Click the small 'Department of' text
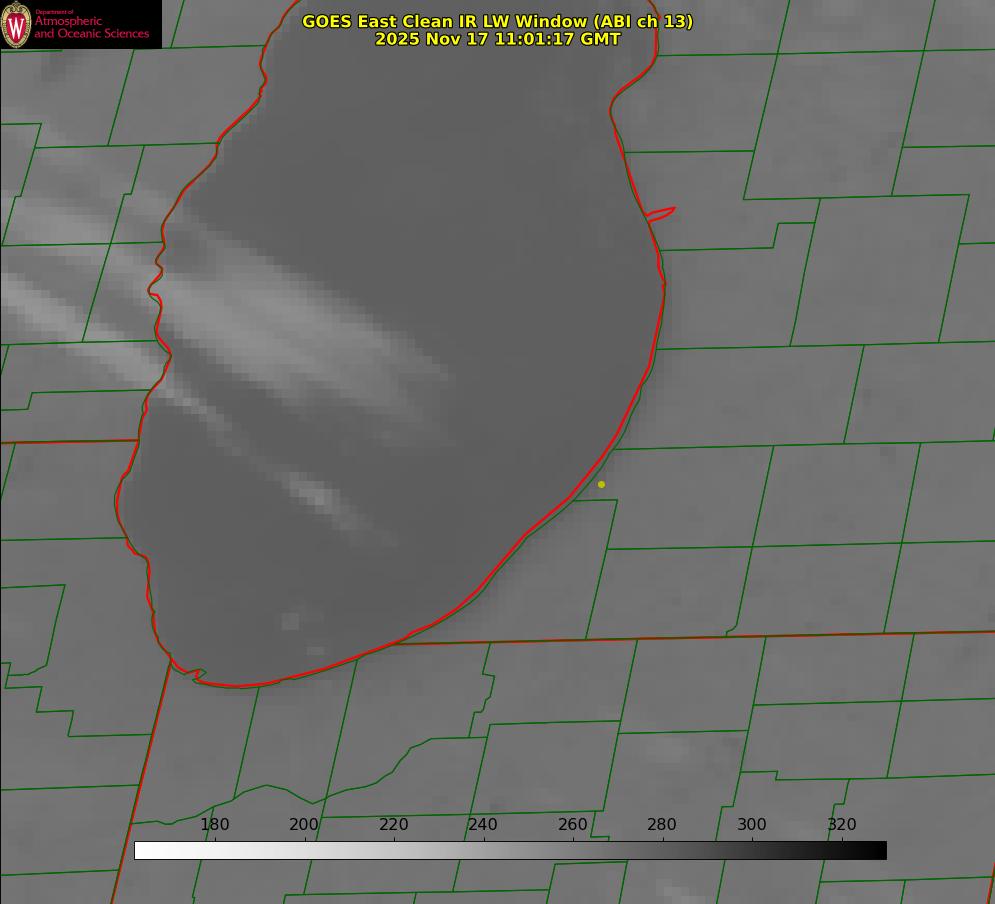The image size is (995, 904). [54, 11]
